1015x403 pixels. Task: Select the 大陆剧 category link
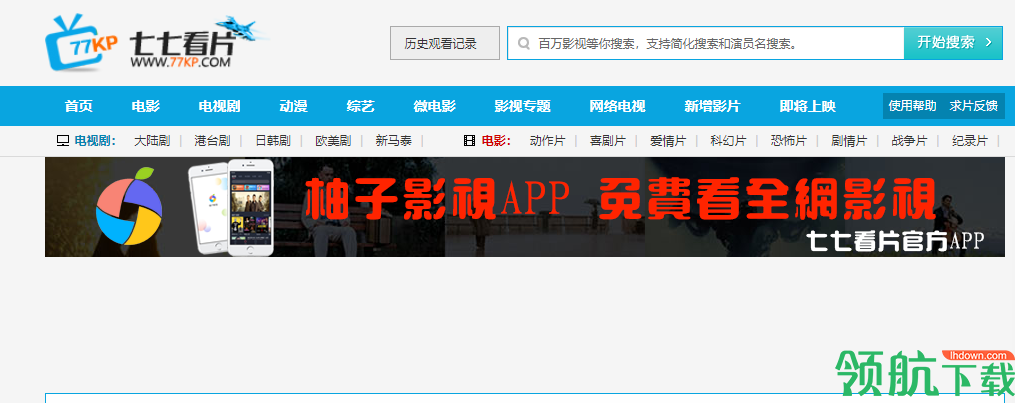[x=152, y=140]
